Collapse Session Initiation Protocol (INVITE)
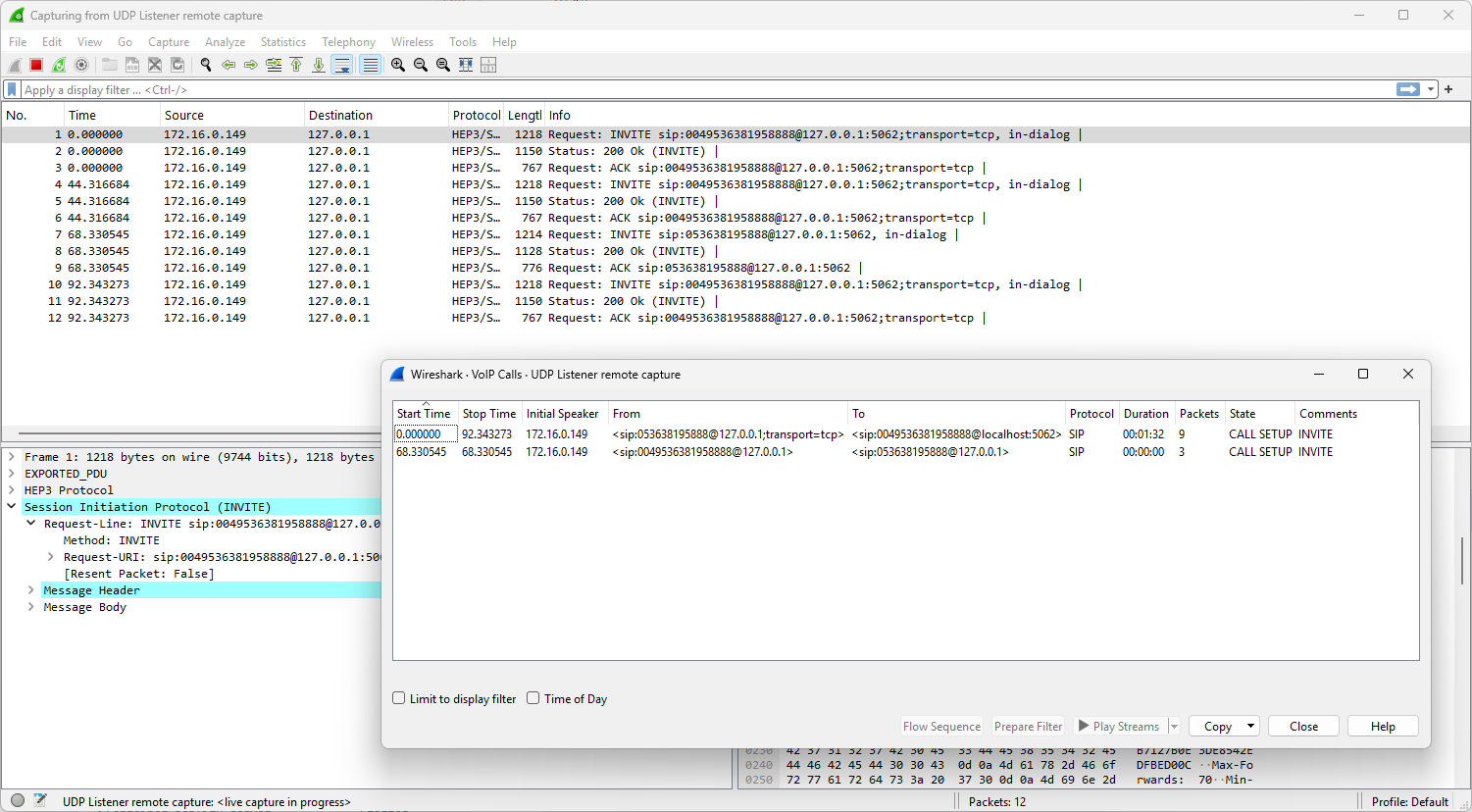Screen dimensions: 1472x812 tap(11, 507)
